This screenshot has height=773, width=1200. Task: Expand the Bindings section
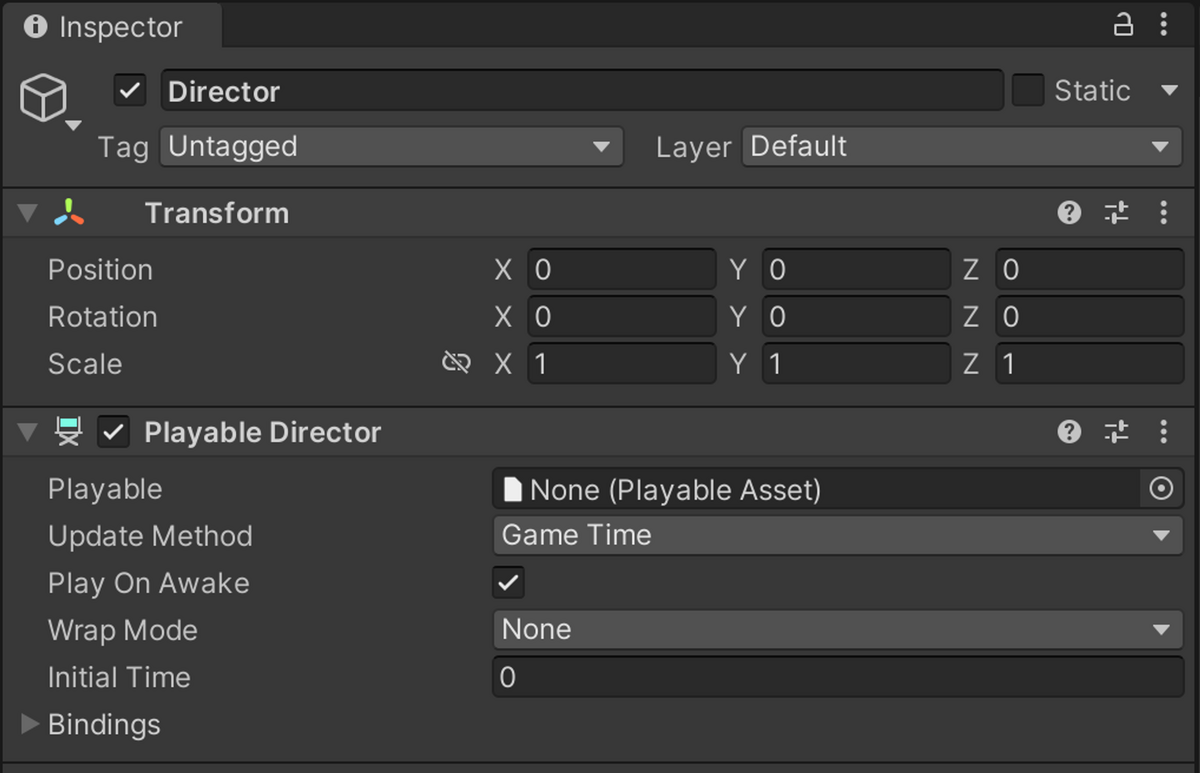pyautogui.click(x=28, y=724)
